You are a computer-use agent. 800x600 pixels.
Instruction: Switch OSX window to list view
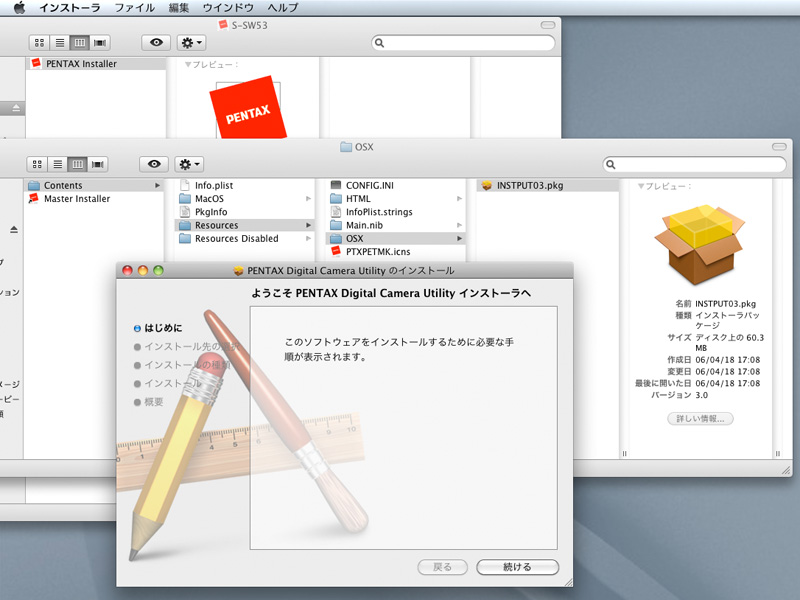click(58, 164)
